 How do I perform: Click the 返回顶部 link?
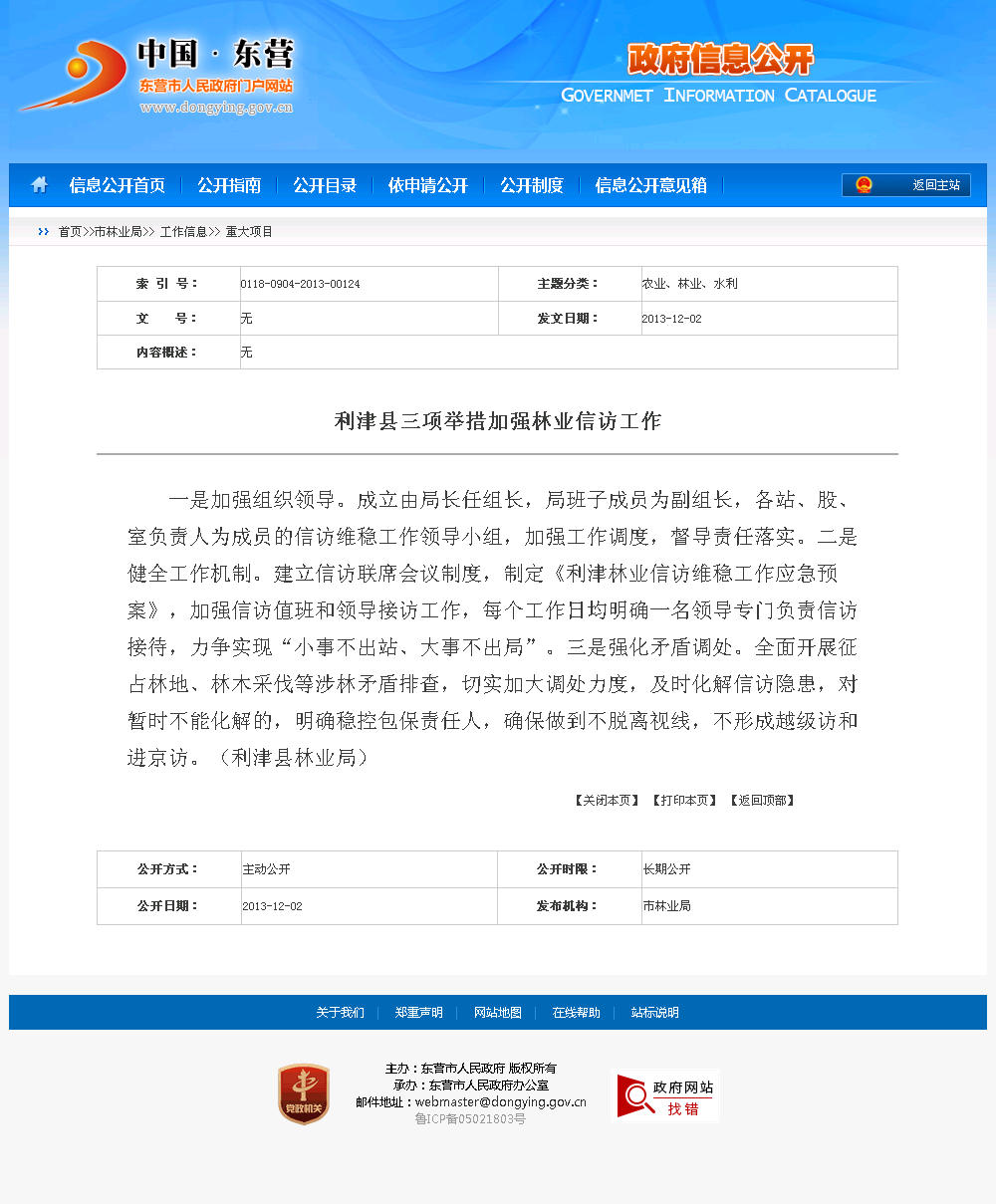coord(762,801)
